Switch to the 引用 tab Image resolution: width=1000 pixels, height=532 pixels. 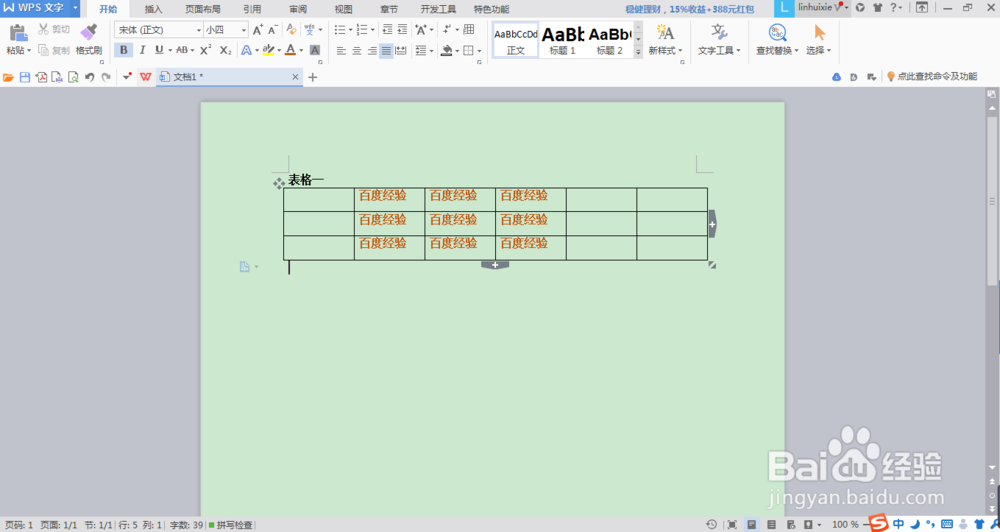click(x=251, y=9)
